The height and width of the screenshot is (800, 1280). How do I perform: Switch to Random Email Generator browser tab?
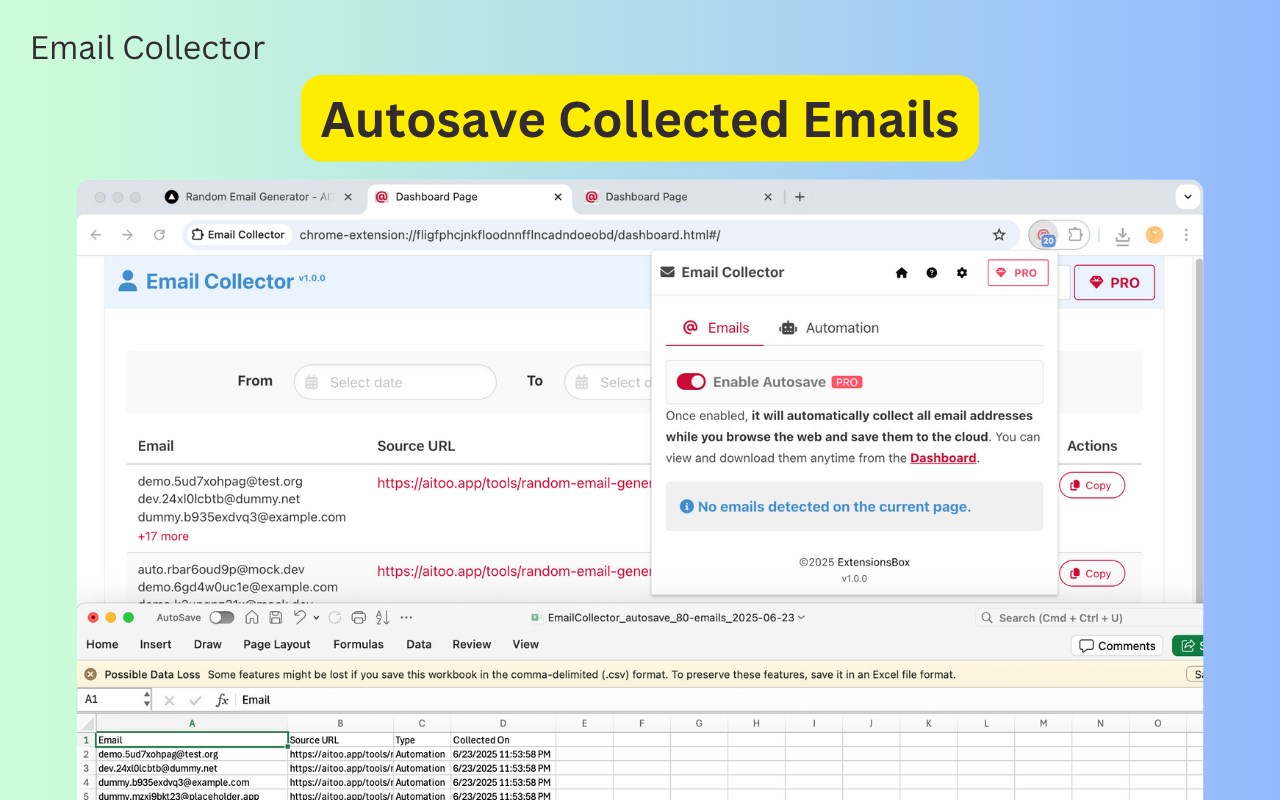tap(258, 197)
